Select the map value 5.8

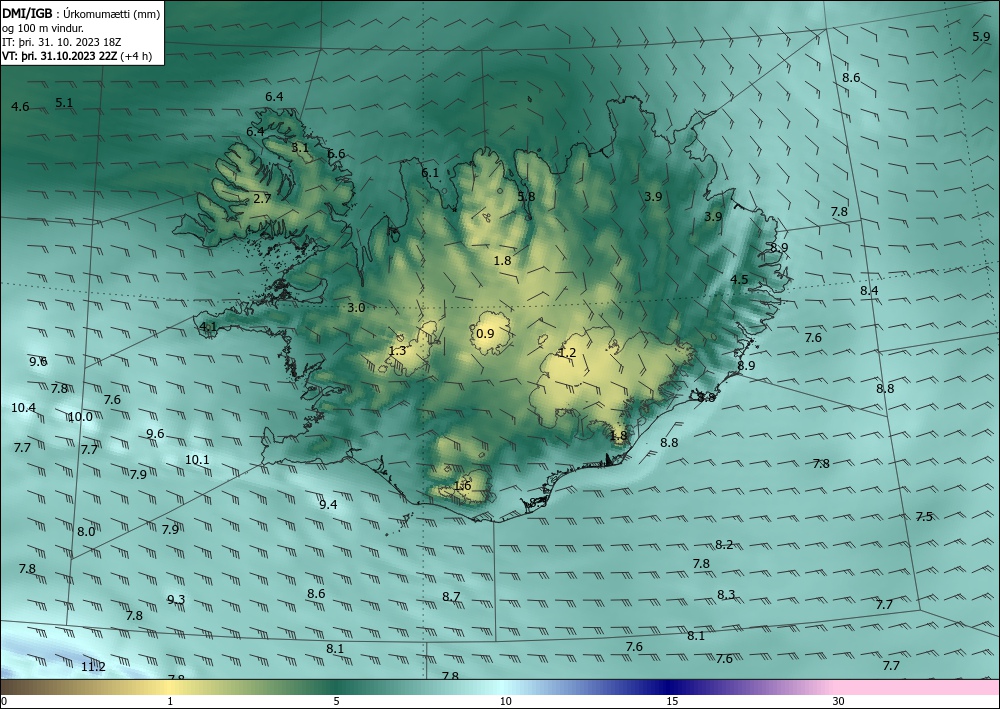tap(526, 196)
